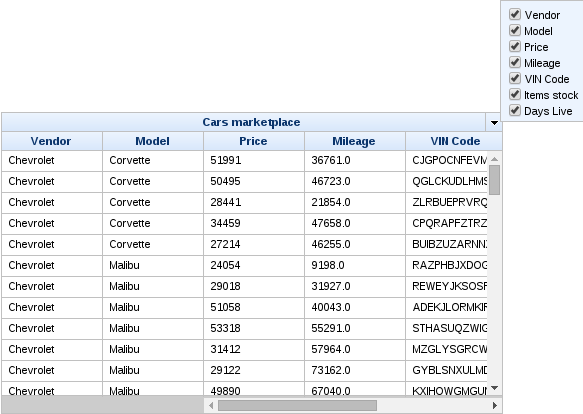Toggle the Mileage column checkbox
The height and width of the screenshot is (414, 583).
point(515,62)
